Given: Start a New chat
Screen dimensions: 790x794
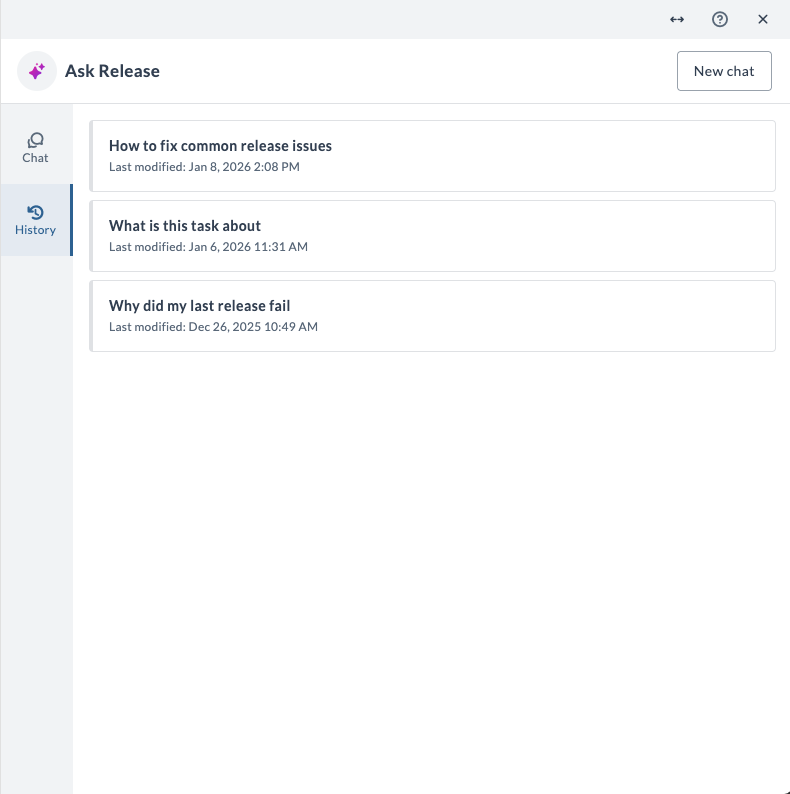Looking at the screenshot, I should [724, 71].
